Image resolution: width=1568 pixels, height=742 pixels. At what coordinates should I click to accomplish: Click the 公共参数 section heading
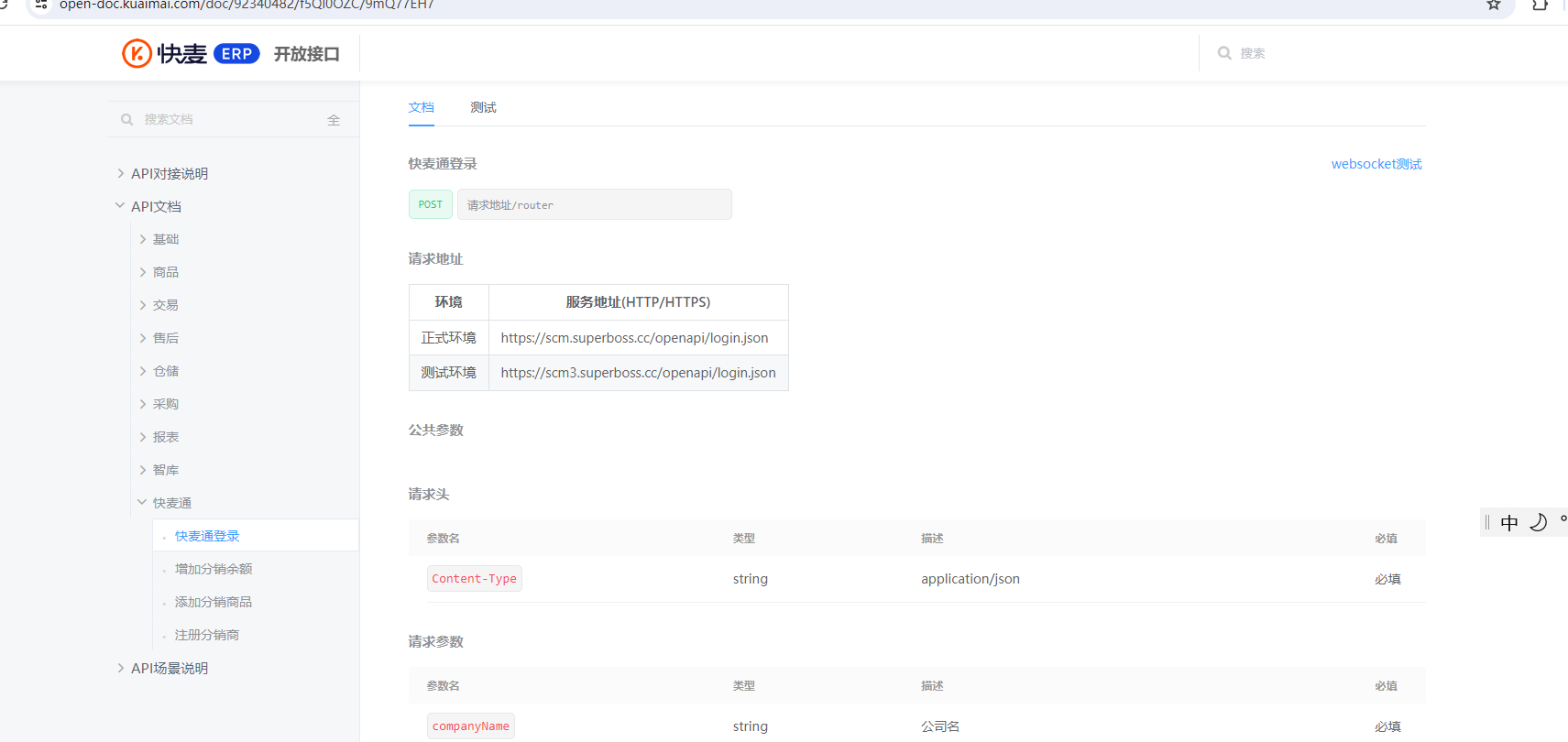point(436,431)
